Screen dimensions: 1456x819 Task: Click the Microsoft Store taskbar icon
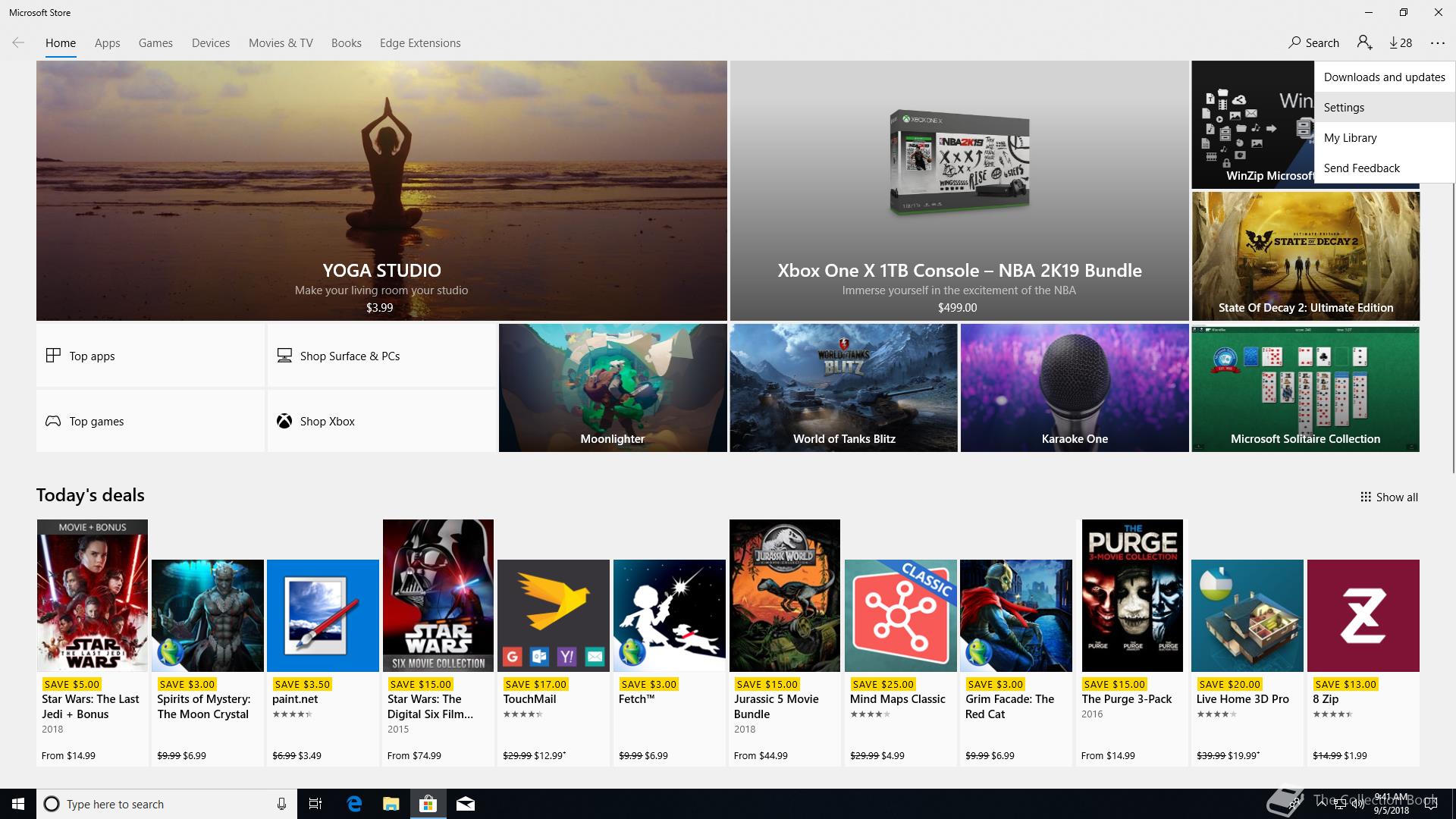pos(428,804)
